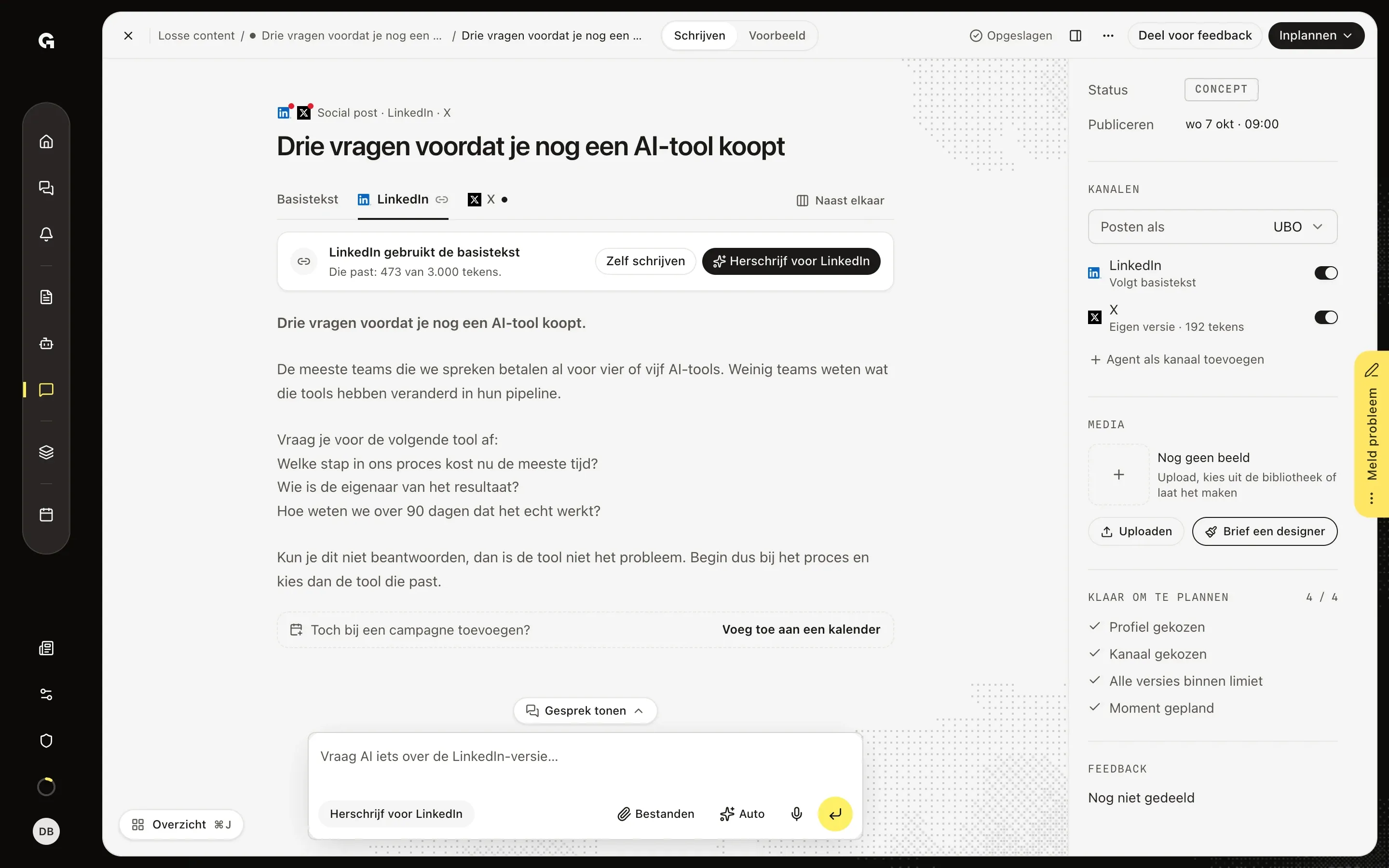
Task: Go to the Losse content breadcrumb
Action: pyautogui.click(x=196, y=36)
